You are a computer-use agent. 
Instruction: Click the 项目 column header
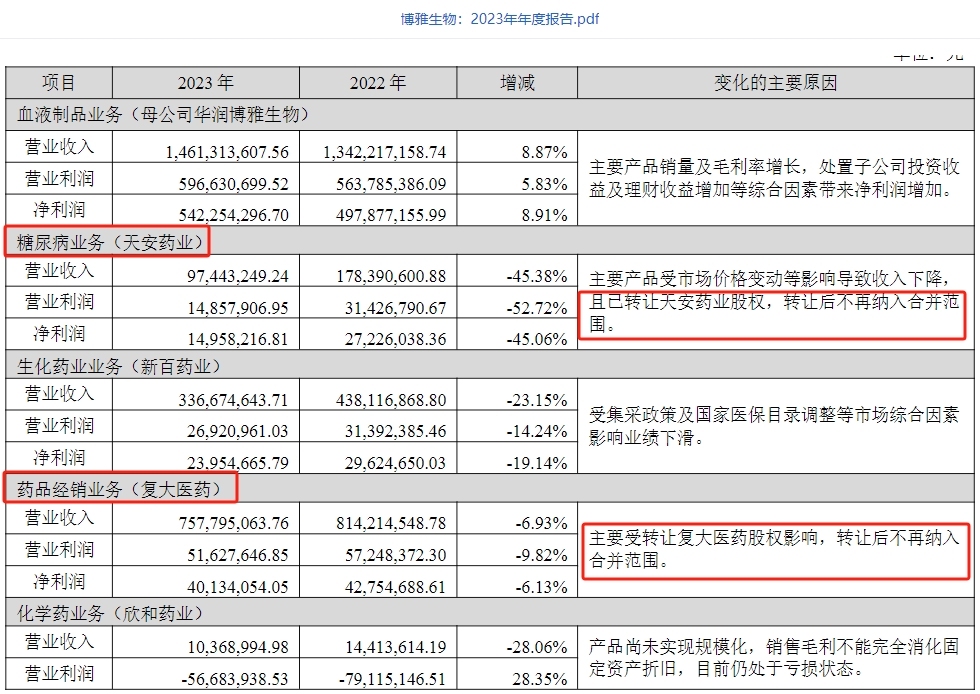[x=59, y=83]
